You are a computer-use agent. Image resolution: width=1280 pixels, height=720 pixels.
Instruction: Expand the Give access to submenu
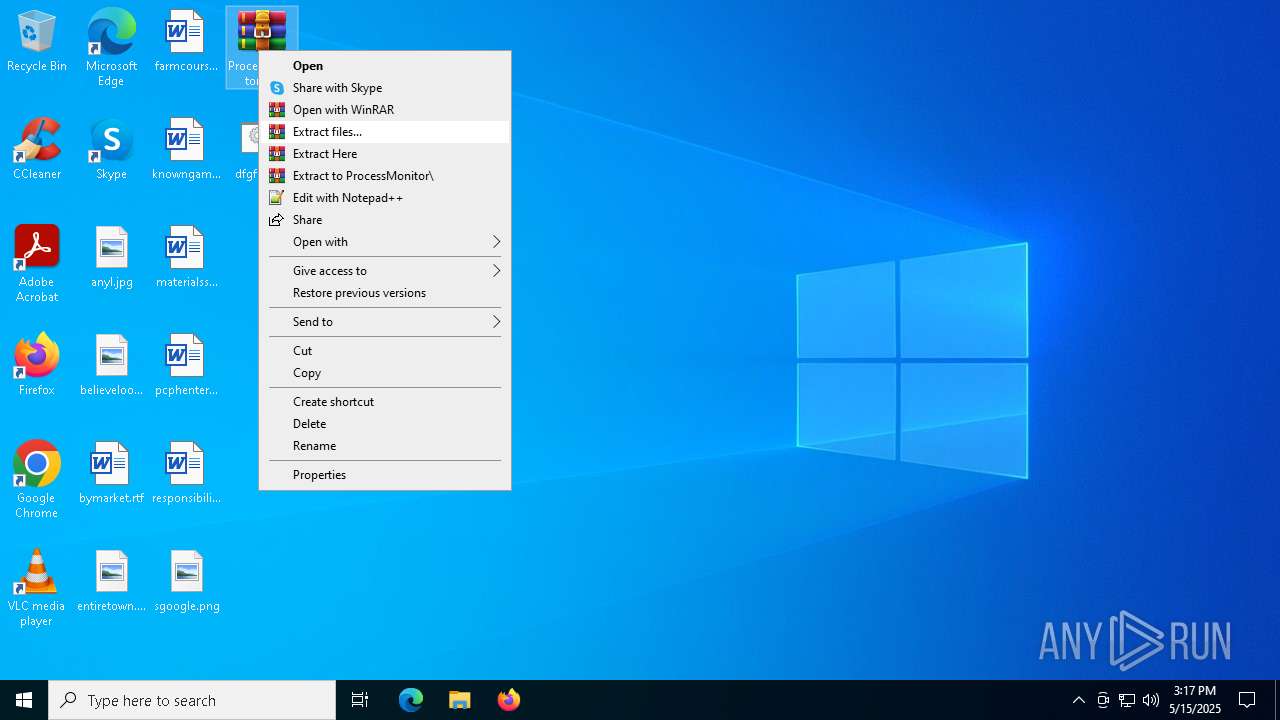pyautogui.click(x=385, y=271)
